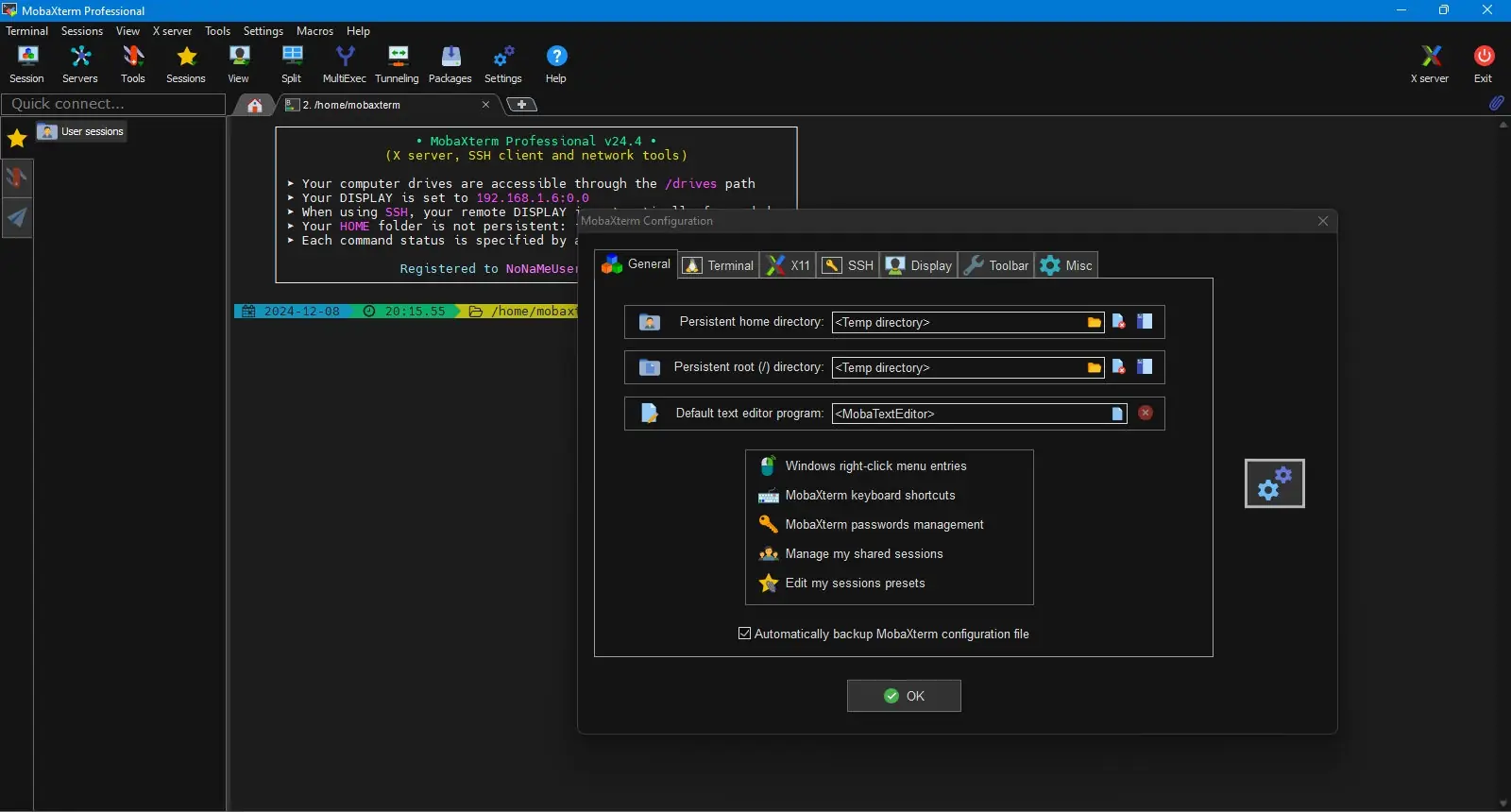
Task: Open the Macros menu
Action: click(314, 31)
